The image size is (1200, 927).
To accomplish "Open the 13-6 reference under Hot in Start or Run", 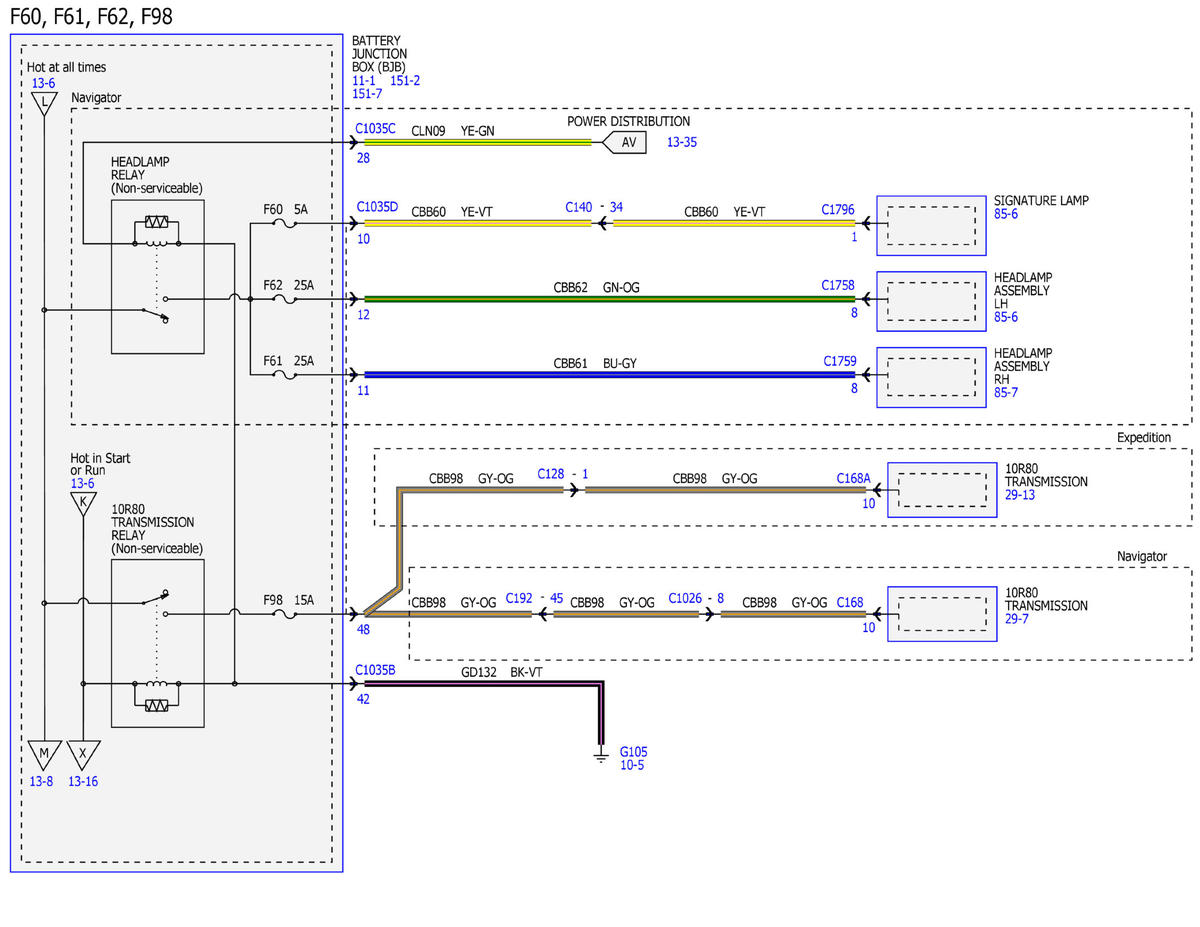I will (x=83, y=484).
